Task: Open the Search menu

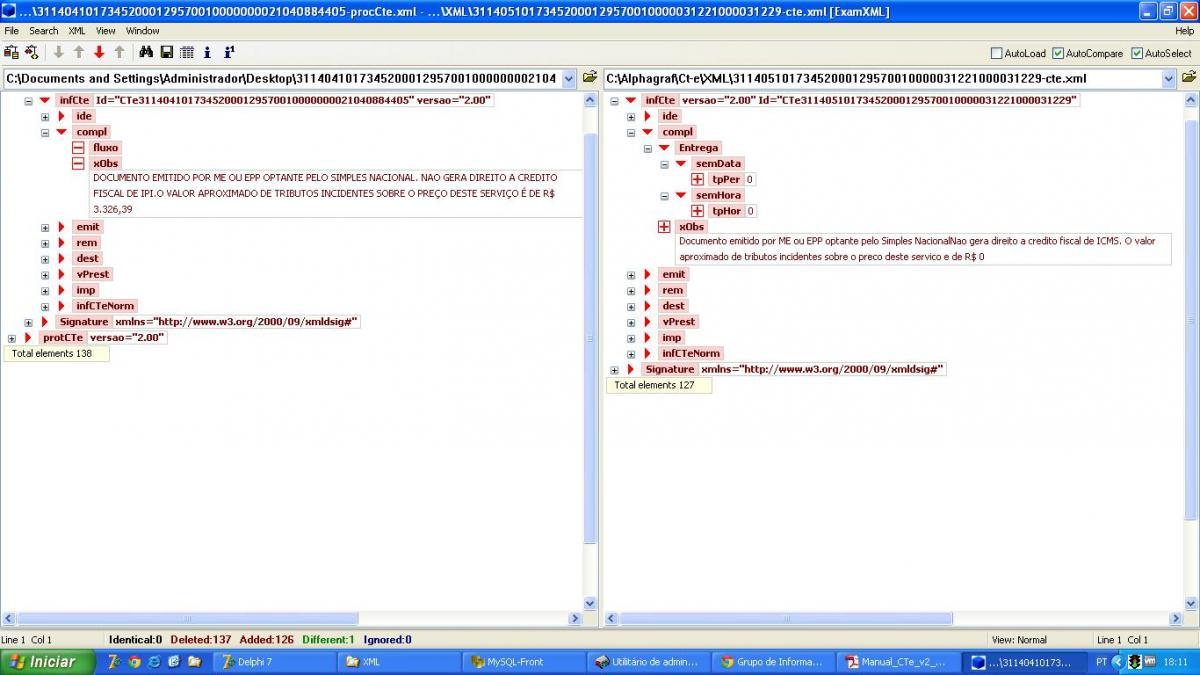Action: (x=43, y=31)
